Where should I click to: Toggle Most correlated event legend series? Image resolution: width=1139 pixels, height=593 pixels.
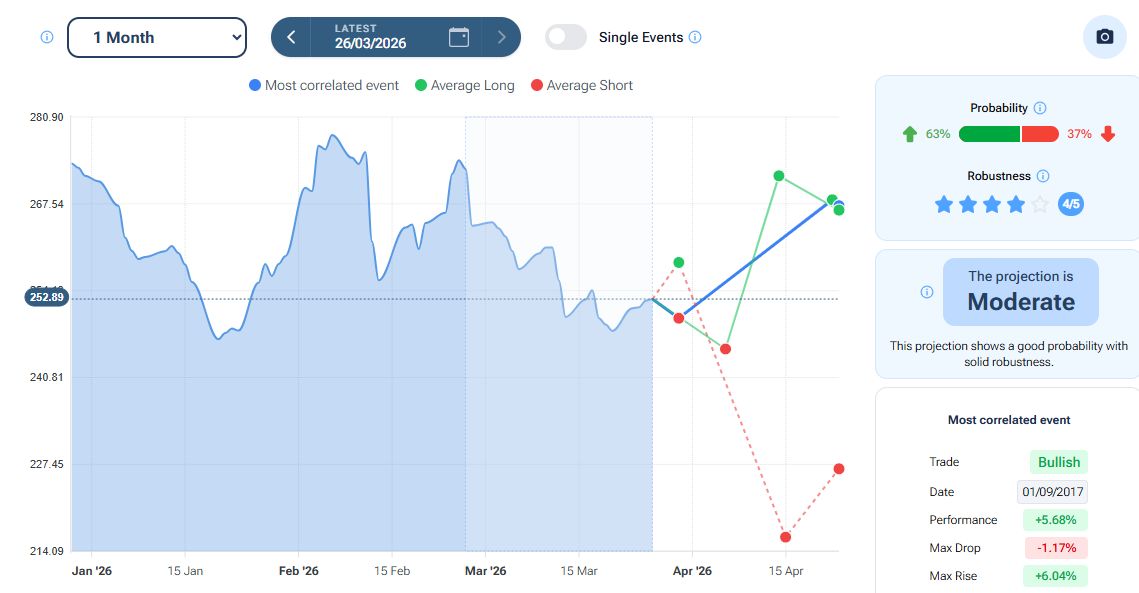(x=324, y=86)
